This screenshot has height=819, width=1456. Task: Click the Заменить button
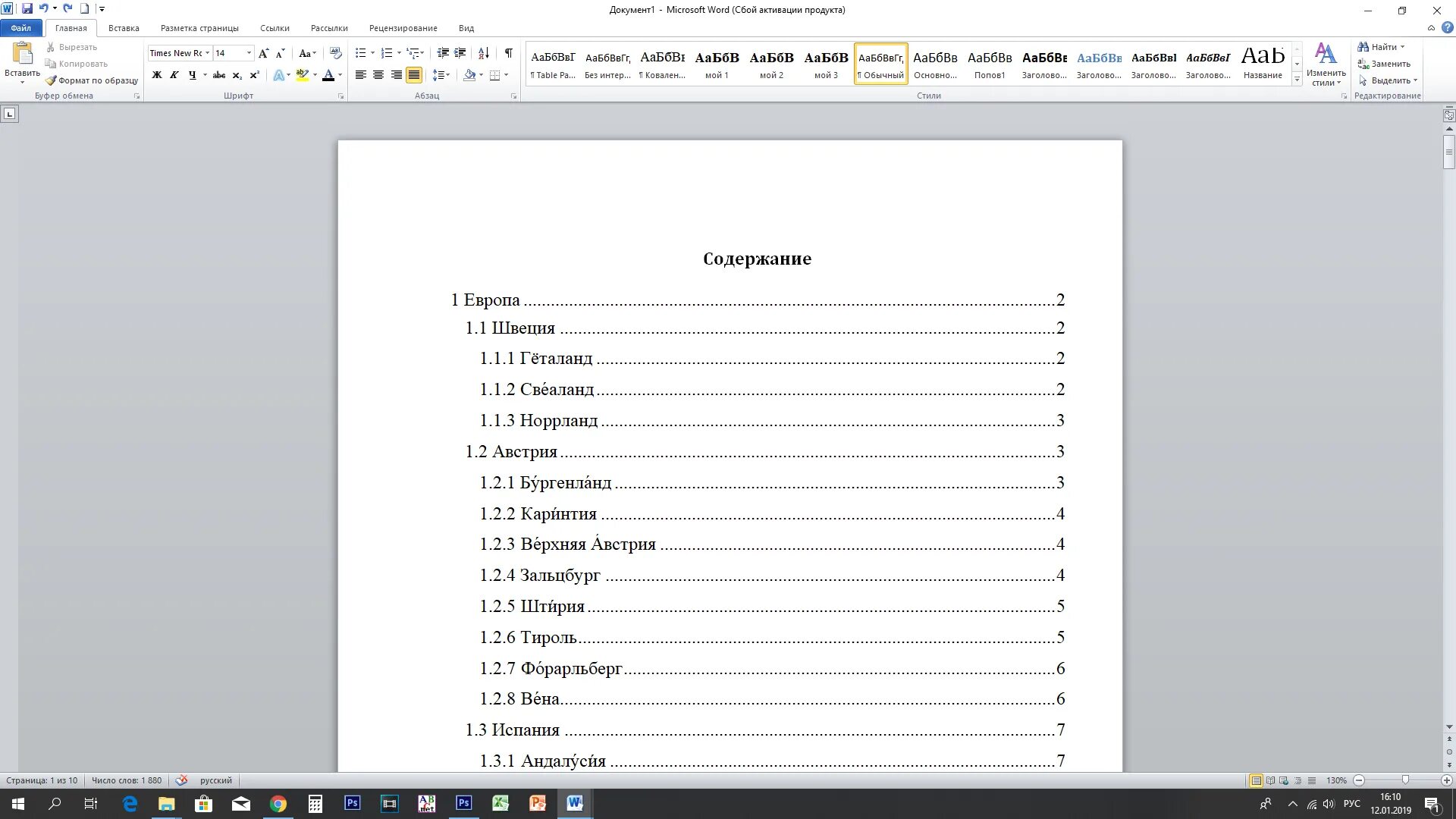(1389, 64)
